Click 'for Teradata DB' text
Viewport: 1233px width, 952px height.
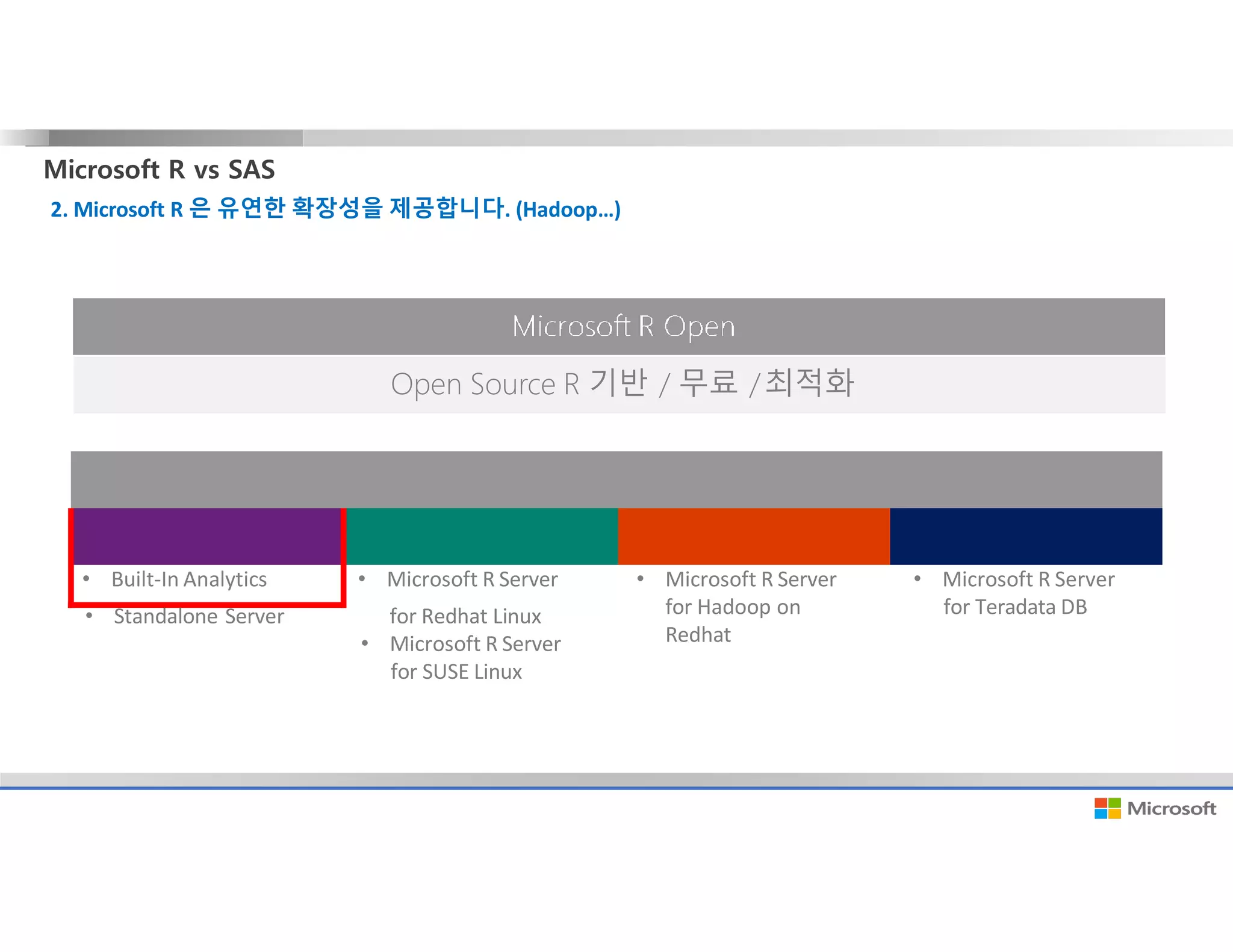[x=1015, y=607]
